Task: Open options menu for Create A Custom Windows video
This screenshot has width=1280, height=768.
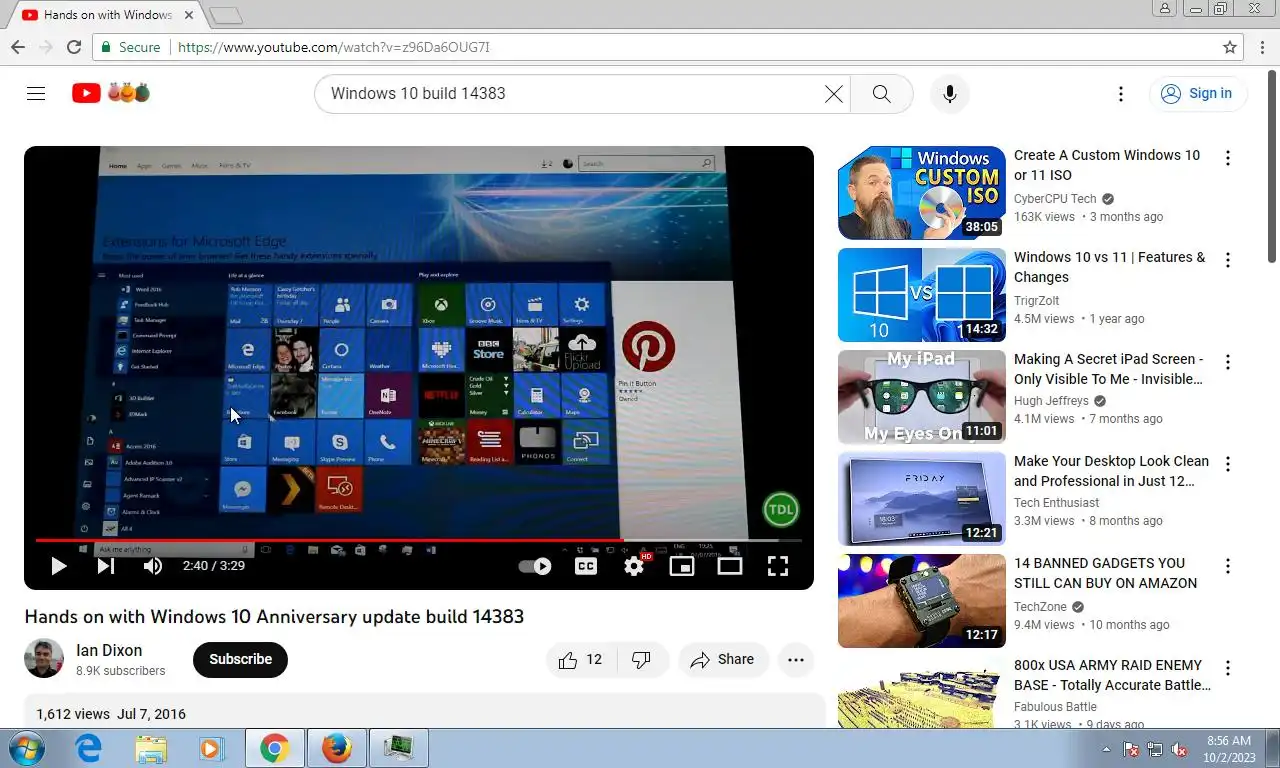Action: [x=1228, y=158]
